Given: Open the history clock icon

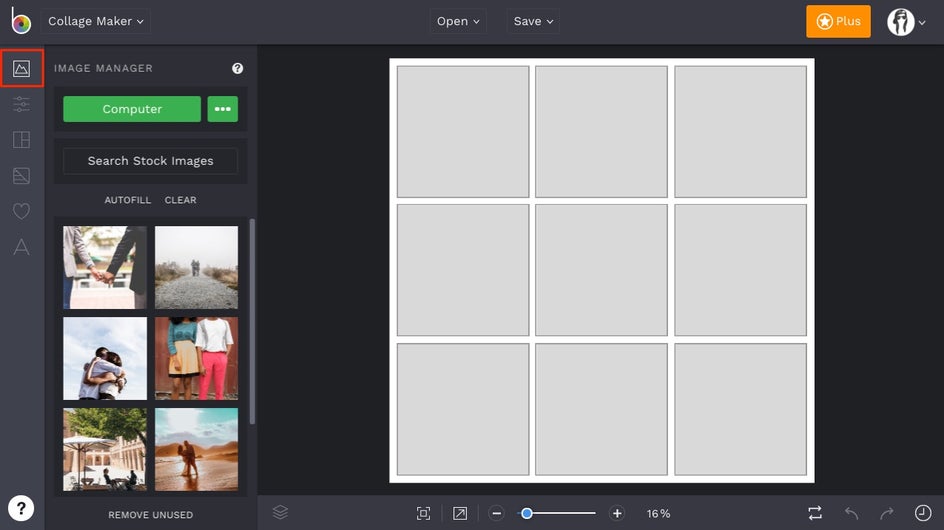Looking at the screenshot, I should (x=923, y=513).
